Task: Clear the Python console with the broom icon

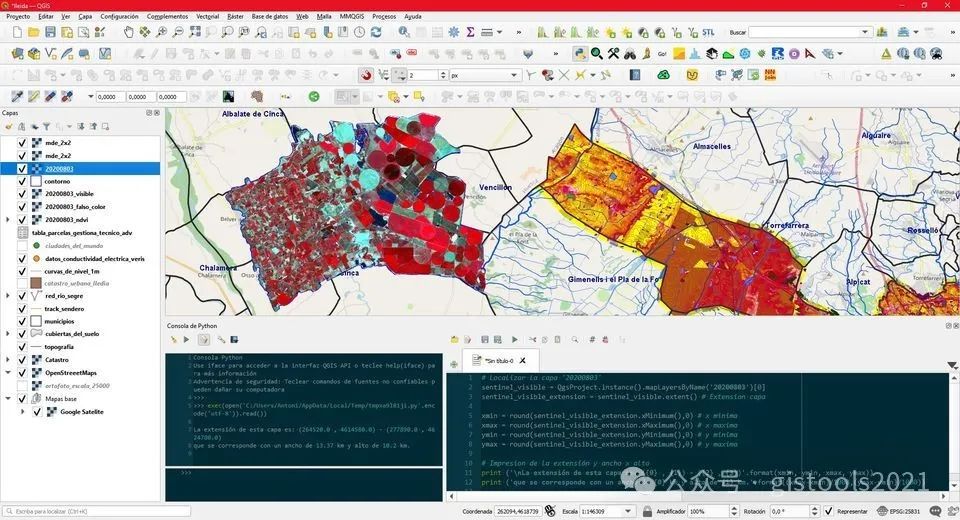Action: point(173,339)
